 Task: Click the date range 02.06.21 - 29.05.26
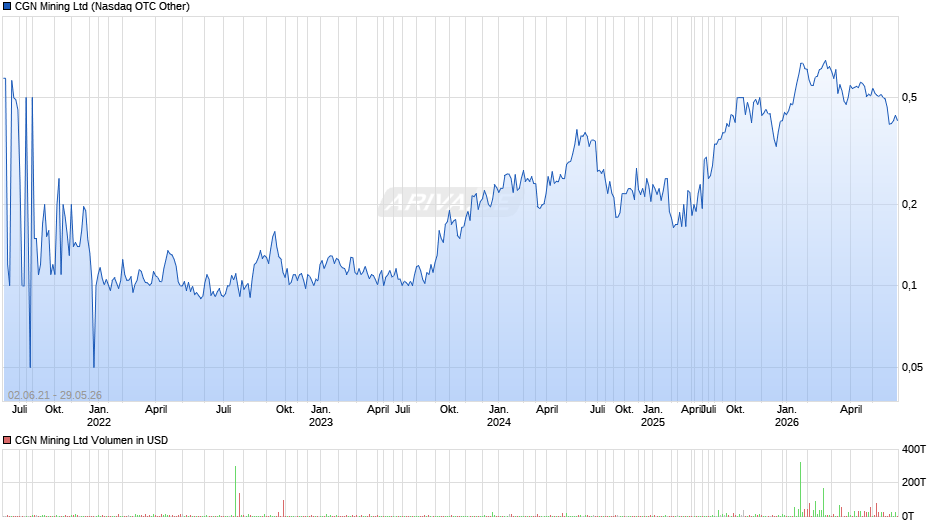tap(55, 395)
